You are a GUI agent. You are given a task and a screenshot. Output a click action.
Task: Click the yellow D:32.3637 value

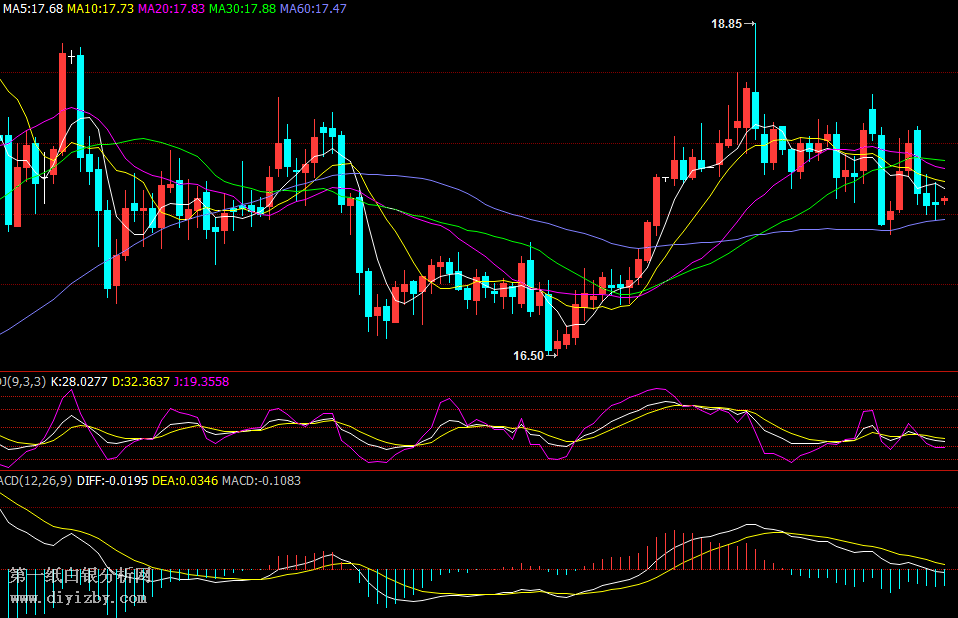click(141, 381)
